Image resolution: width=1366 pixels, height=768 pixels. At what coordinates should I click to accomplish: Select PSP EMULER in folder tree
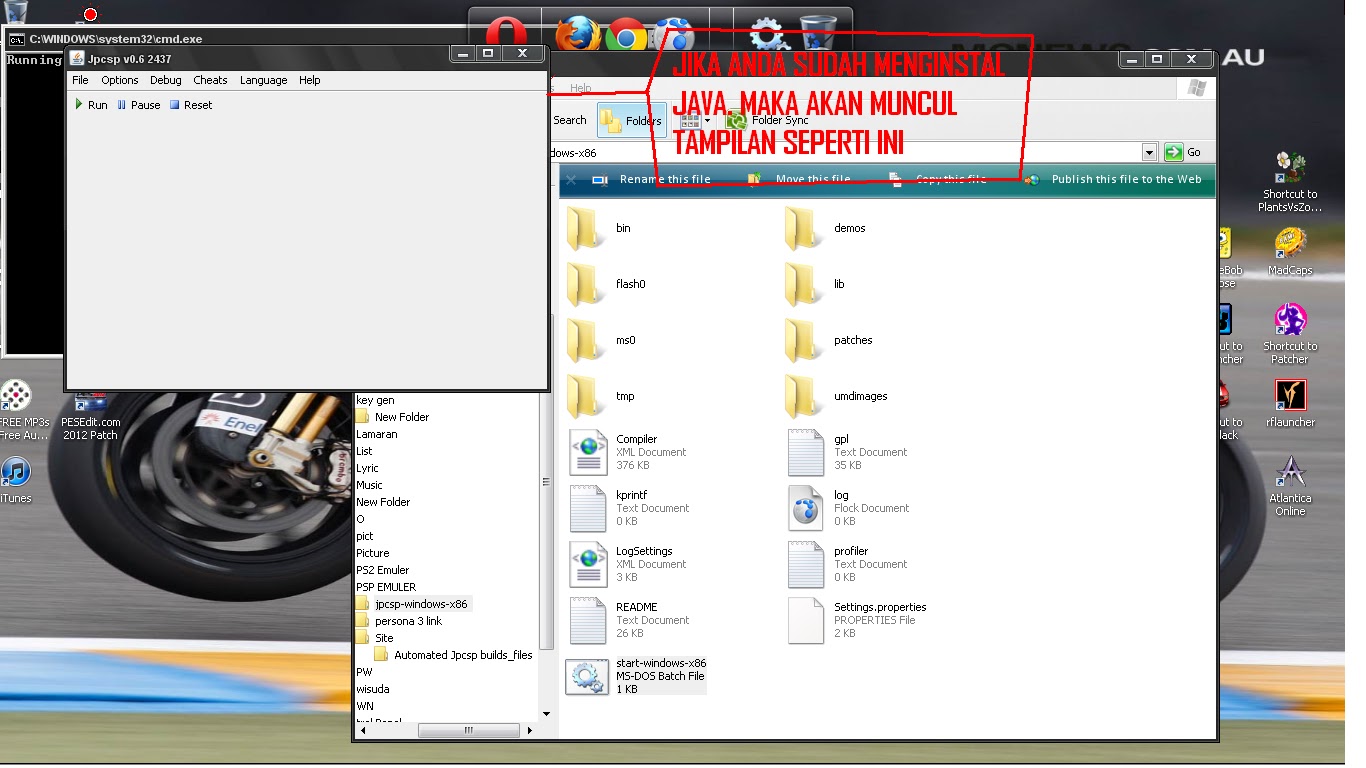(x=386, y=587)
